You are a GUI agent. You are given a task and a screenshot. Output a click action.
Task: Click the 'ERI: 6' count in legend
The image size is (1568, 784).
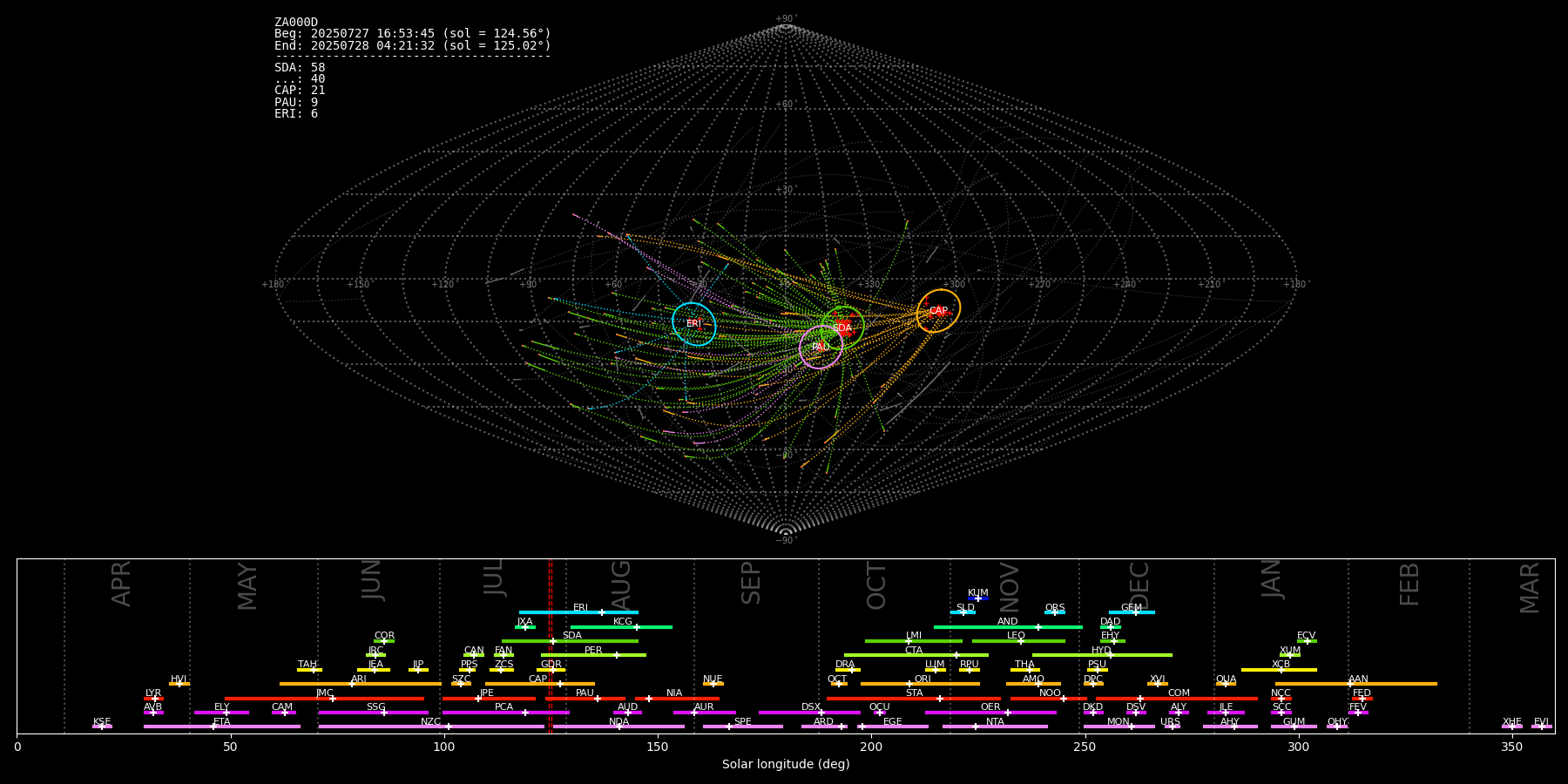tap(296, 113)
